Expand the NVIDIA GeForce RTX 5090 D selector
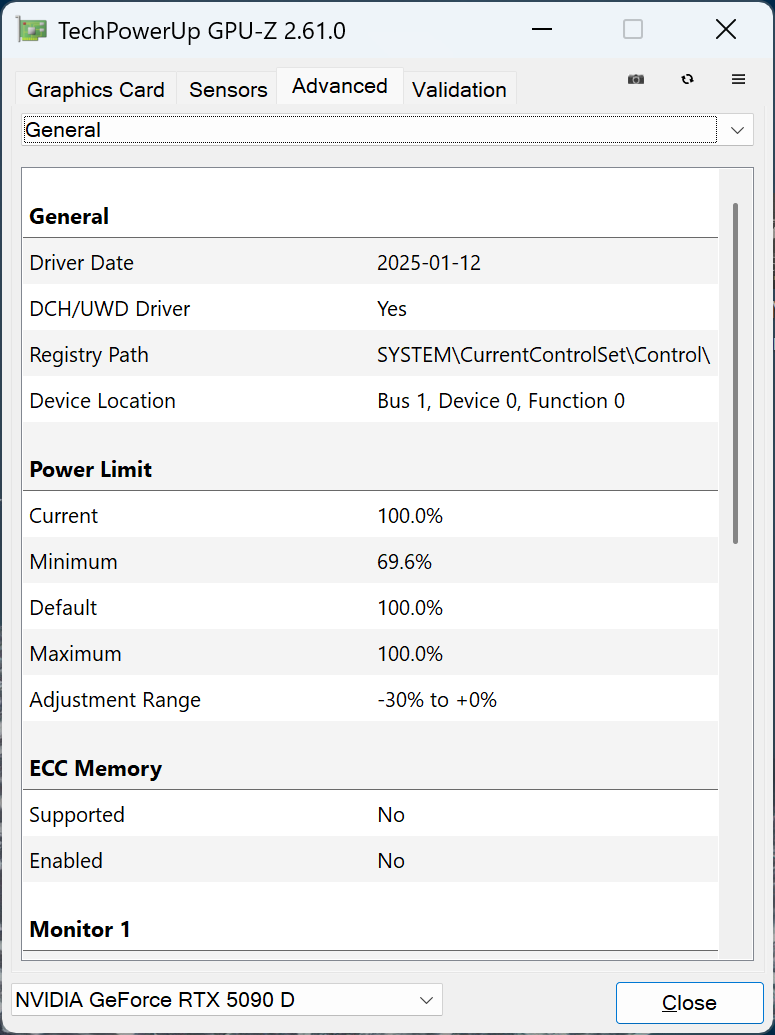Viewport: 775px width, 1035px height. (x=227, y=1000)
